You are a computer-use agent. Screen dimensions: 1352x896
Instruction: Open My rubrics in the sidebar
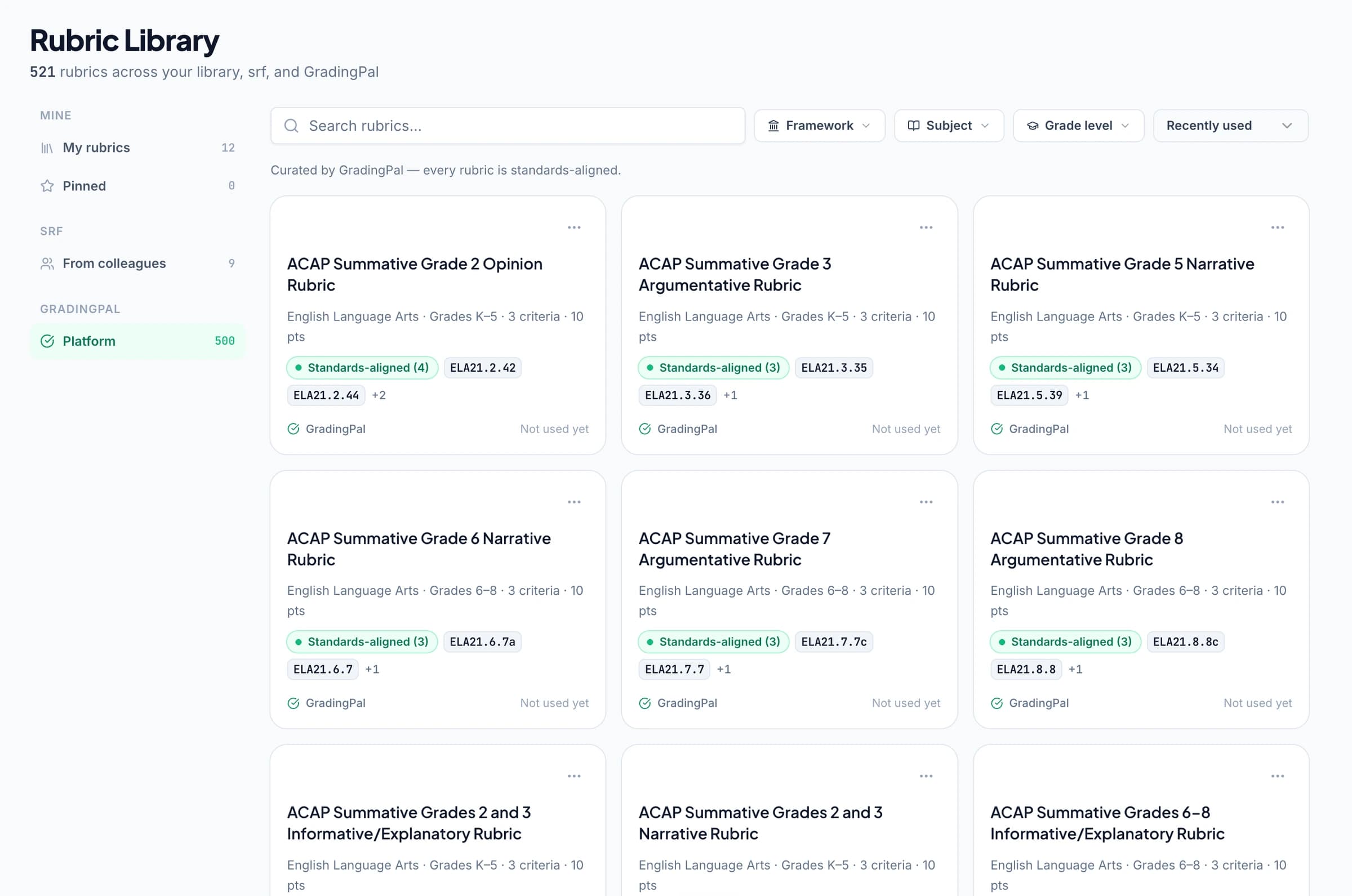(x=137, y=148)
